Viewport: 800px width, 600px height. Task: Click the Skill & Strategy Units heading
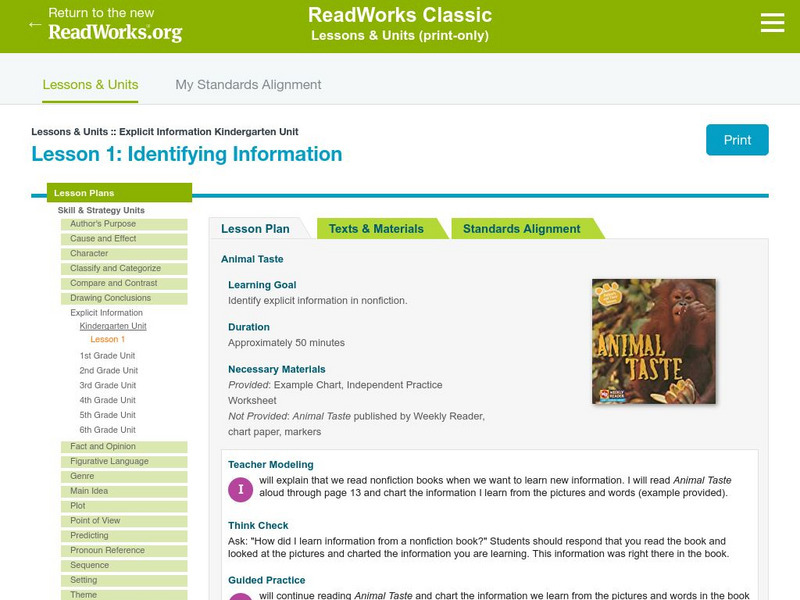click(x=101, y=210)
